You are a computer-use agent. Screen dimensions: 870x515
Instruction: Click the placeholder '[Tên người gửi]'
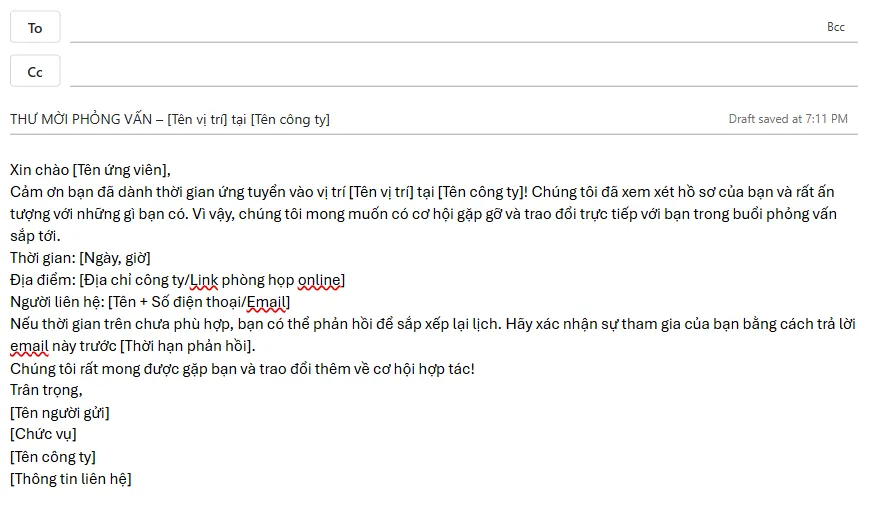[x=60, y=412]
